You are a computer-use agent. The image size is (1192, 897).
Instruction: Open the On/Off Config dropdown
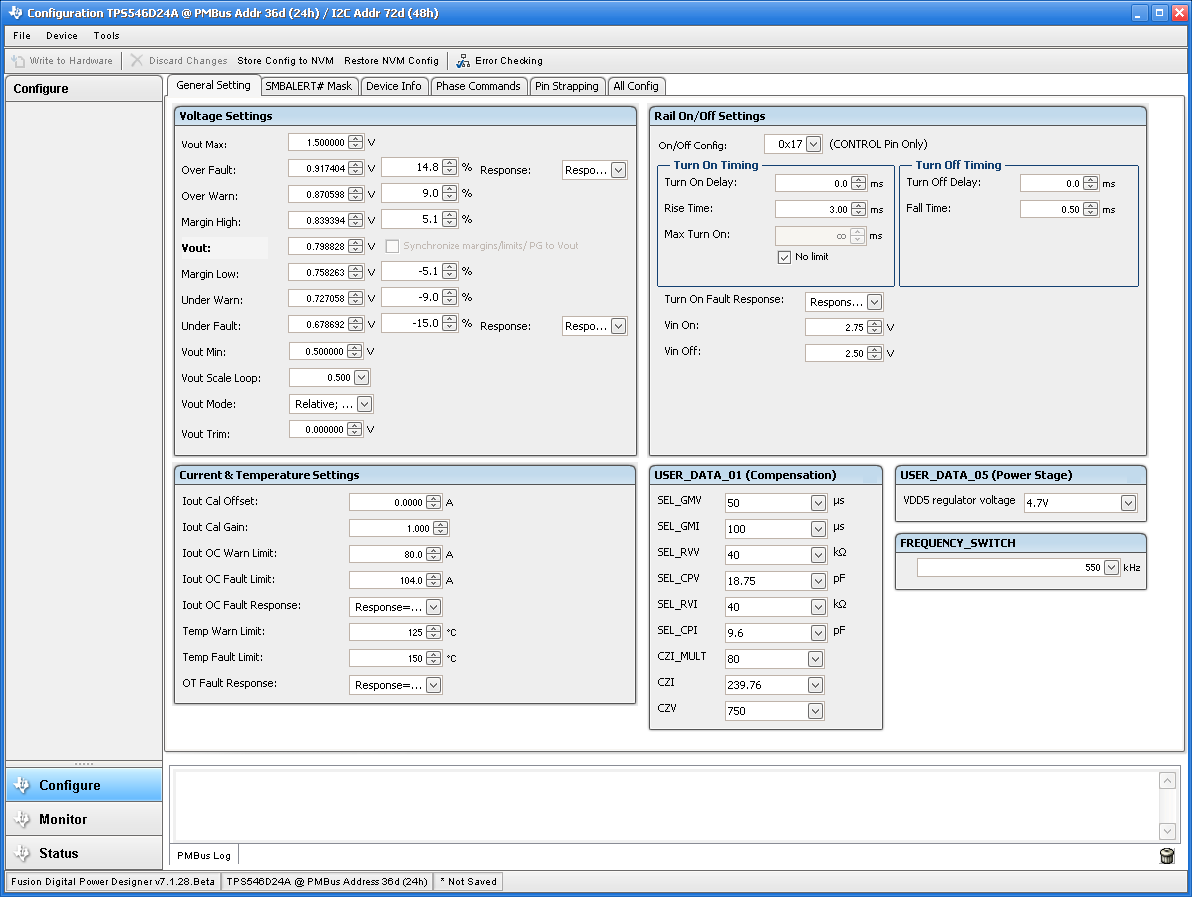tap(812, 144)
